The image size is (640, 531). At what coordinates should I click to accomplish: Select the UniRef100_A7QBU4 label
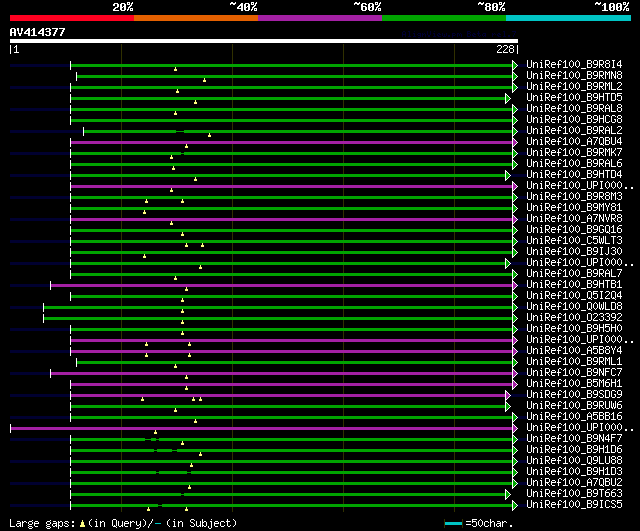[574, 142]
